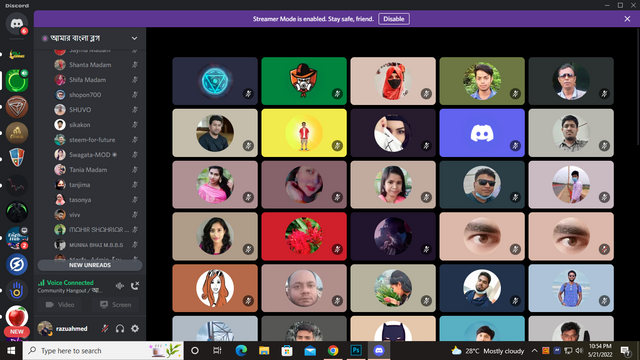Launch Microsoft Edge from the taskbar
Viewport: 640px width, 360px height.
(x=241, y=351)
